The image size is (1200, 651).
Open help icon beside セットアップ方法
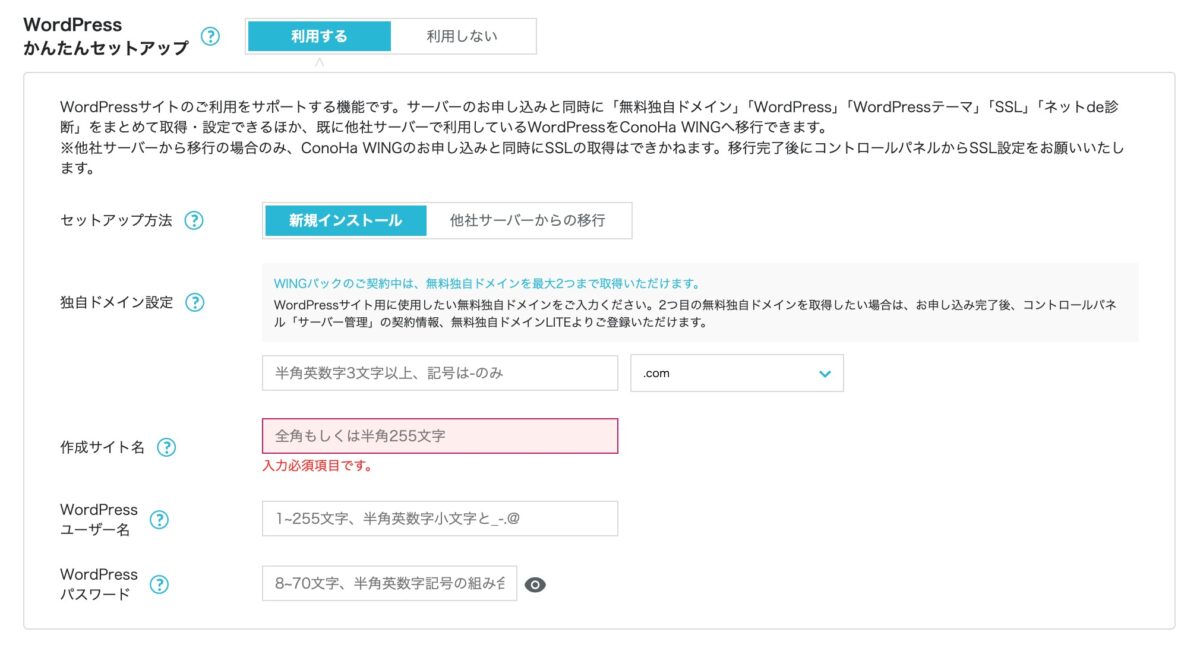pyautogui.click(x=194, y=220)
